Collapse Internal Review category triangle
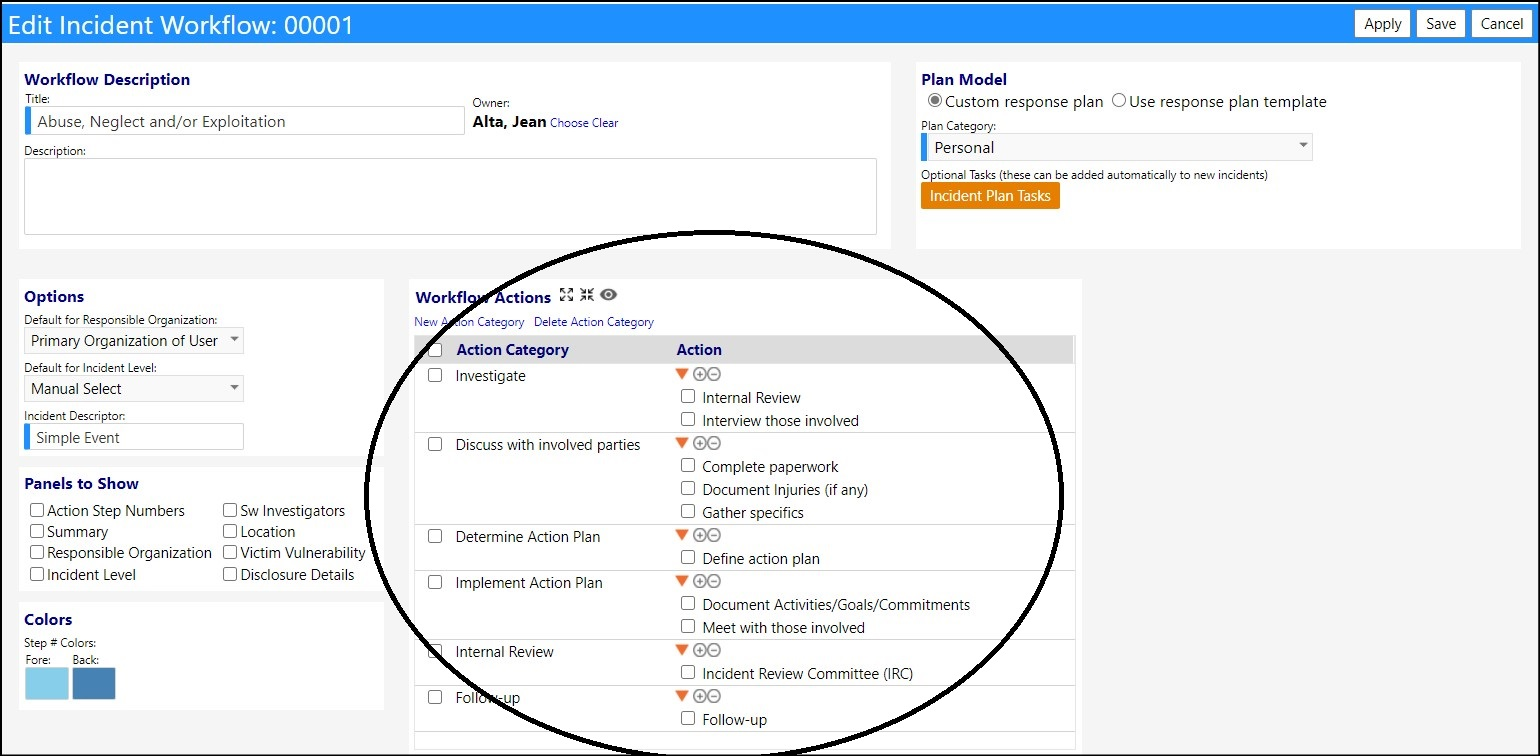Image resolution: width=1540 pixels, height=756 pixels. pyautogui.click(x=682, y=650)
